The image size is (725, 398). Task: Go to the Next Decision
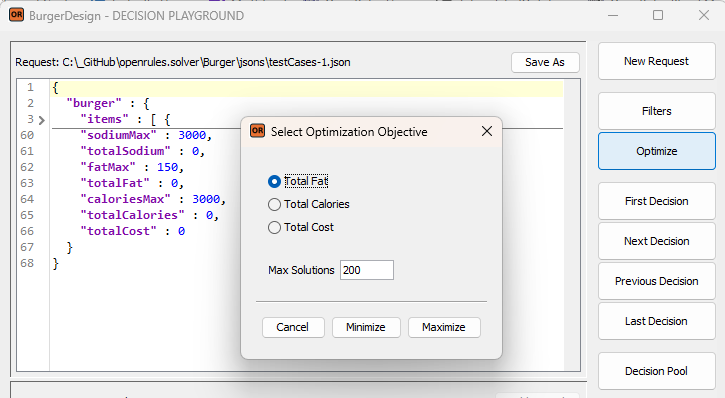657,241
